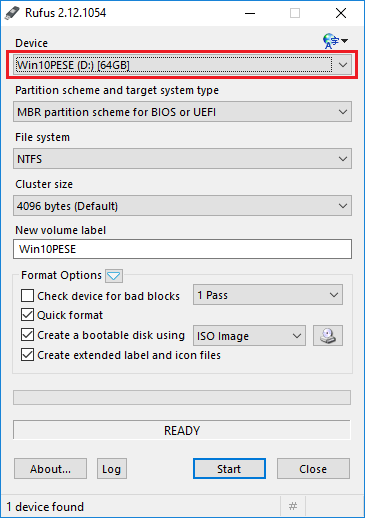The height and width of the screenshot is (518, 365).
Task: Open the 1 Pass dropdown
Action: click(268, 295)
